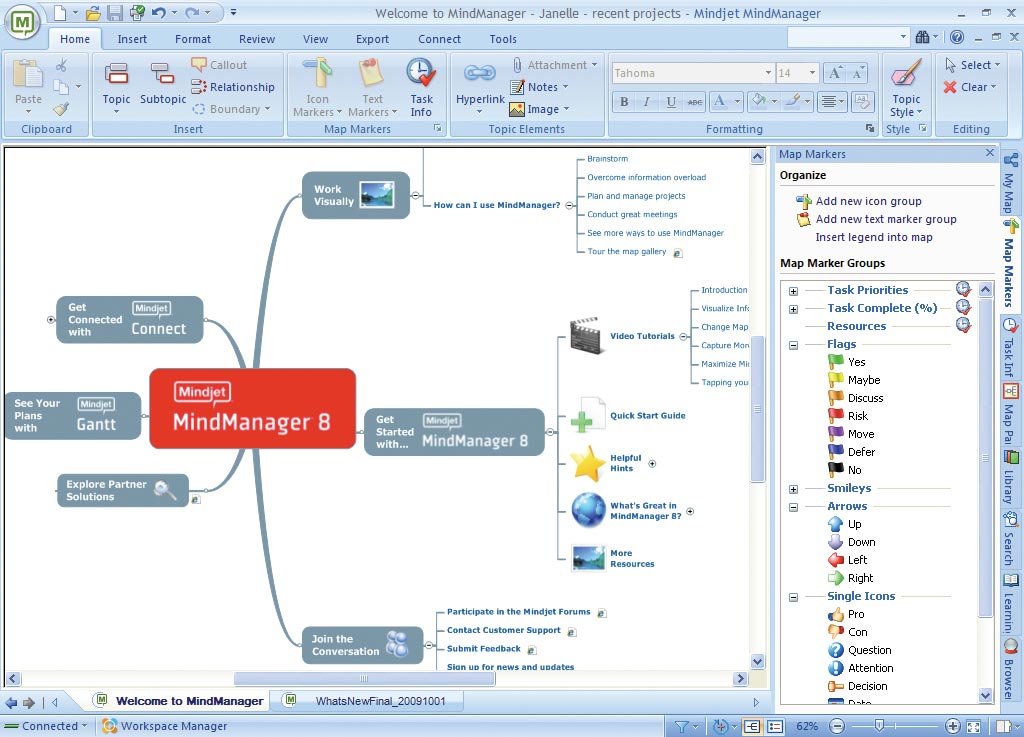1024x737 pixels.
Task: Click the Task Info ribbon button
Action: [421, 86]
